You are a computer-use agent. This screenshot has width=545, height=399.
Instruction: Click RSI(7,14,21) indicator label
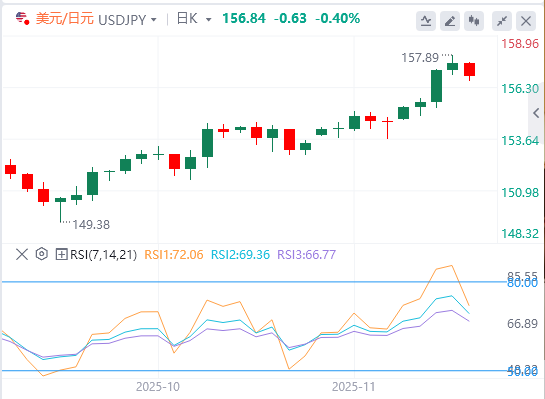[x=103, y=255]
